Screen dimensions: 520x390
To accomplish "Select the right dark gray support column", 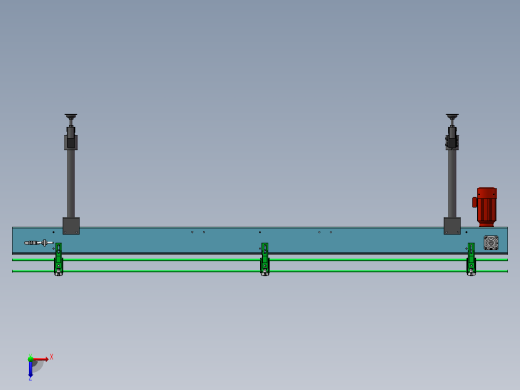I will pyautogui.click(x=452, y=183).
